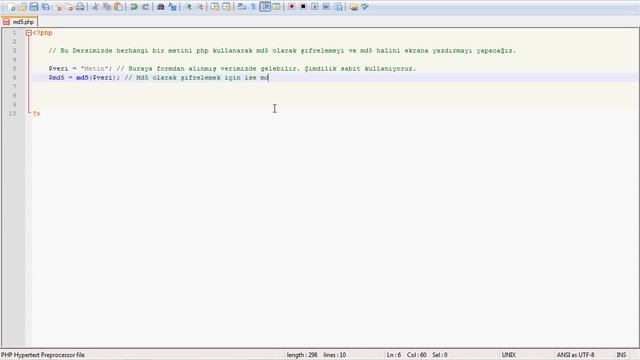Save the current file with the floppy icon
640x360 pixels.
pos(34,7)
